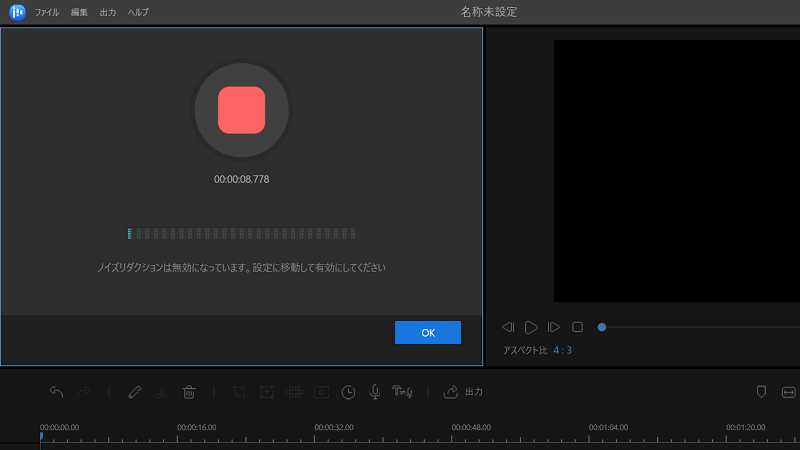Change the aspect ratio 4 : 3 value

(x=563, y=351)
